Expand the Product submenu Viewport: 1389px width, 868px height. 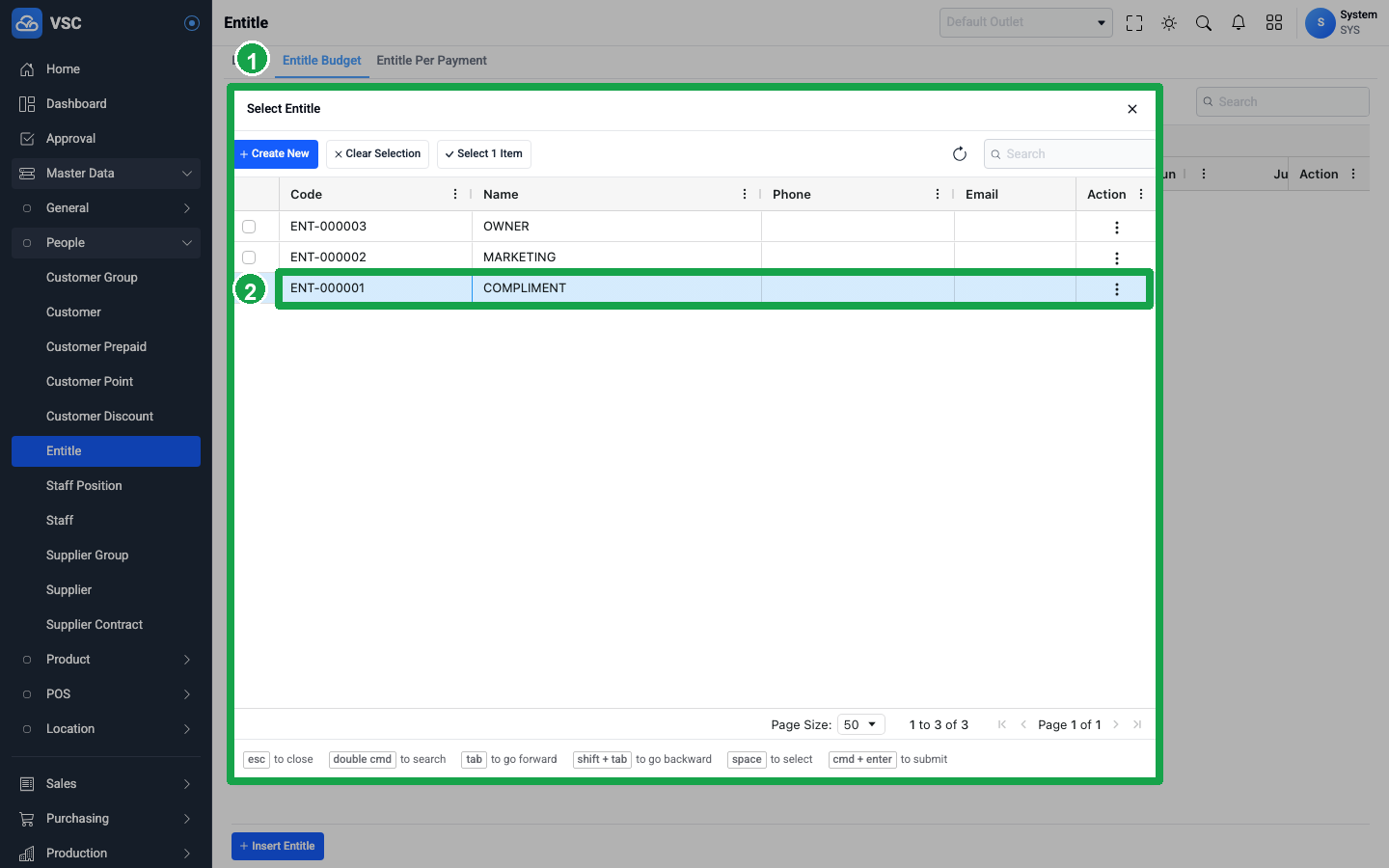pos(106,660)
